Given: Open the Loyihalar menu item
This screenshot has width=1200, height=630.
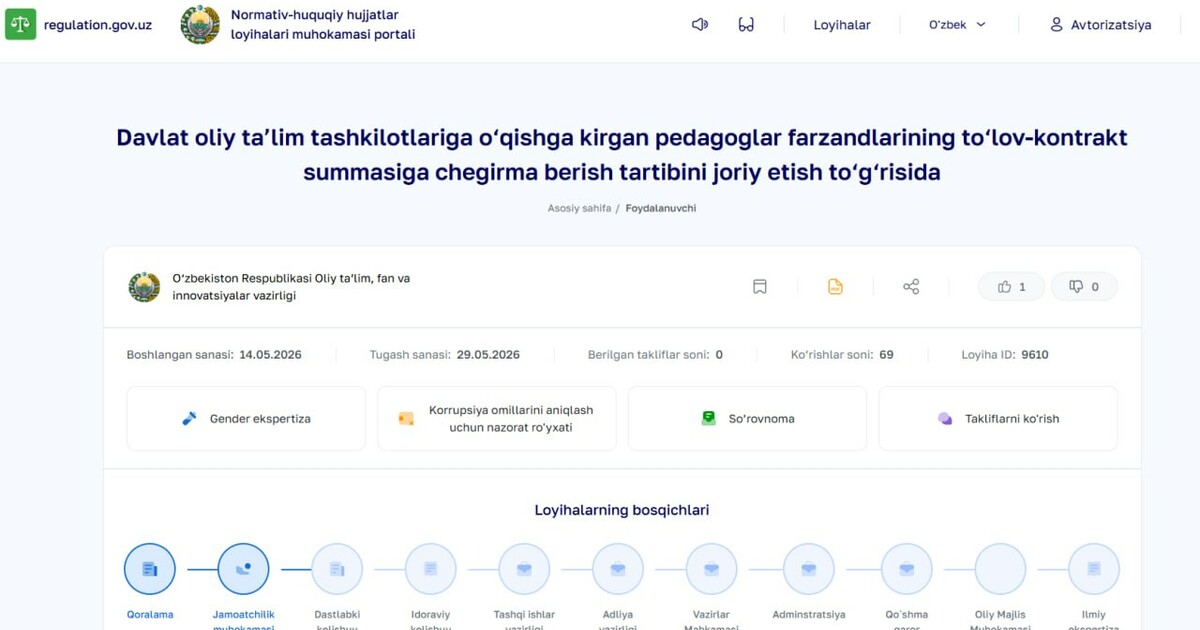Looking at the screenshot, I should pyautogui.click(x=842, y=25).
